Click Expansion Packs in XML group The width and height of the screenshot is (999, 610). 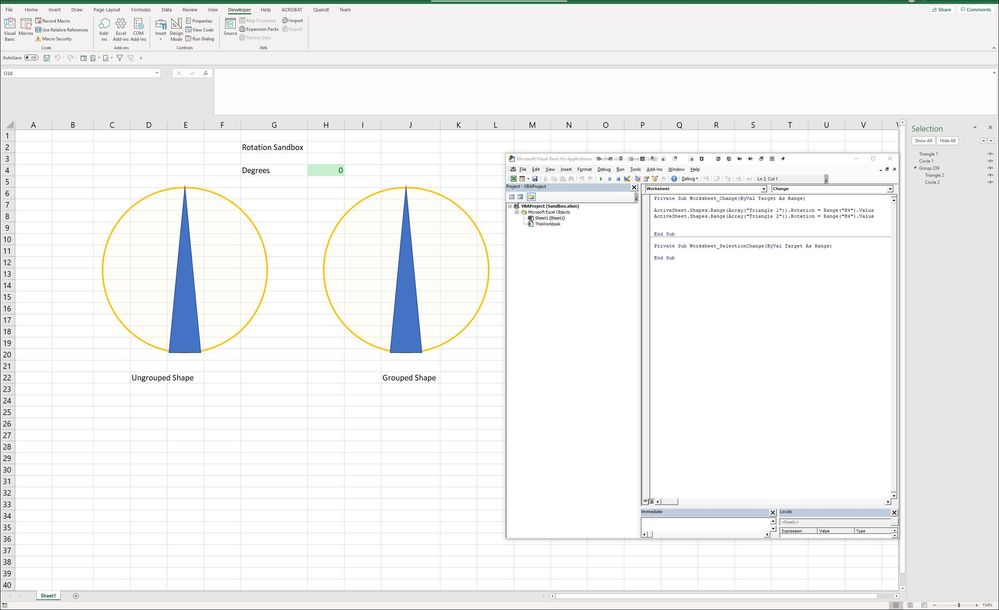pyautogui.click(x=259, y=29)
